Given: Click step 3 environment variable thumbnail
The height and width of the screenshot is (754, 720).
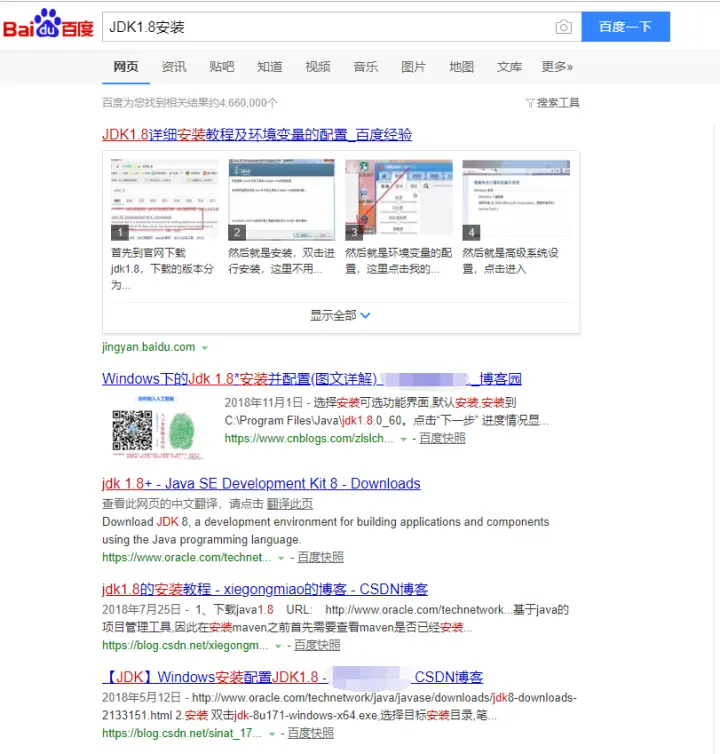Looking at the screenshot, I should [399, 200].
